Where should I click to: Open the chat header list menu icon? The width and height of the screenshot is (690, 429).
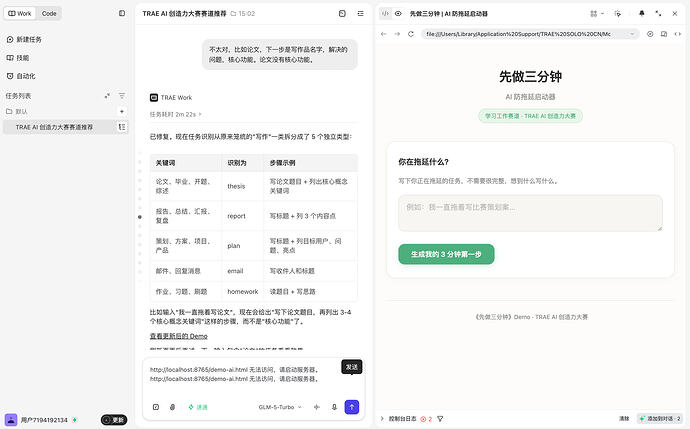(x=360, y=14)
